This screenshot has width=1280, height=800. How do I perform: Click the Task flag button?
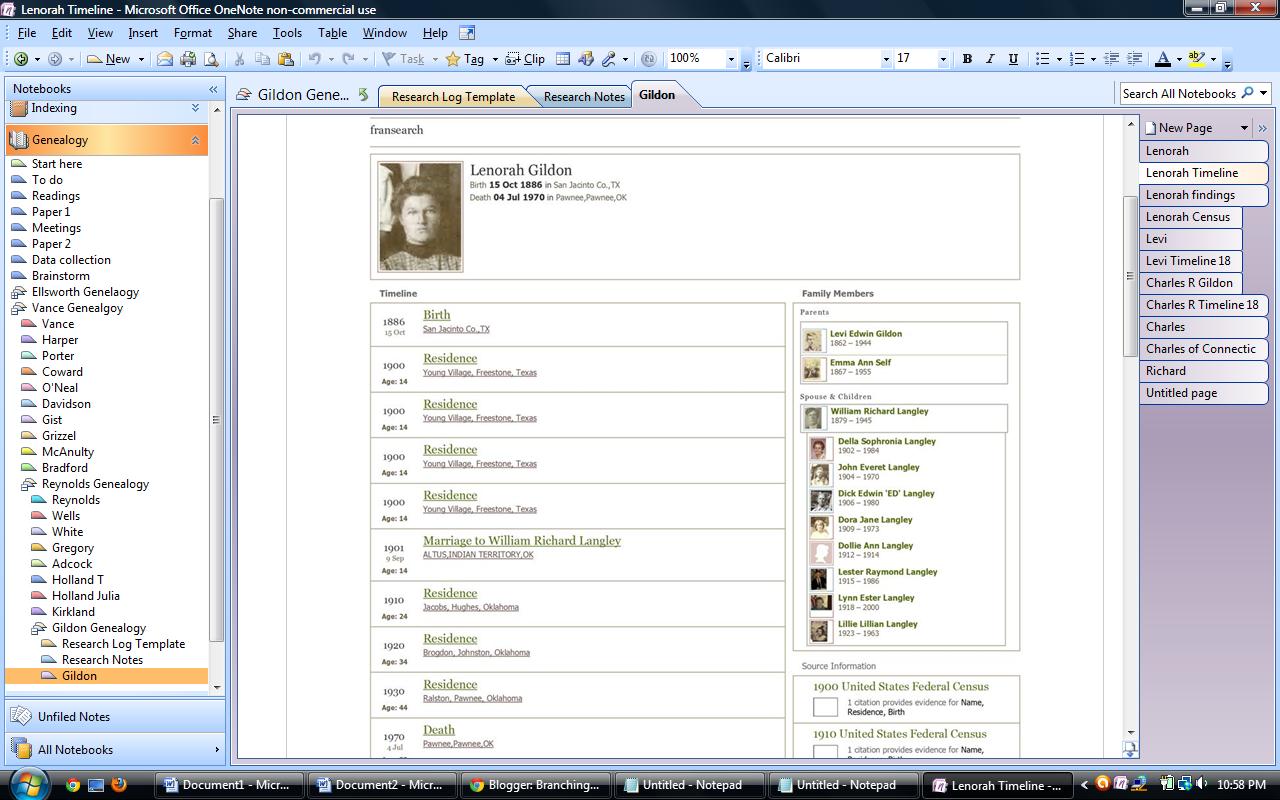click(x=403, y=59)
